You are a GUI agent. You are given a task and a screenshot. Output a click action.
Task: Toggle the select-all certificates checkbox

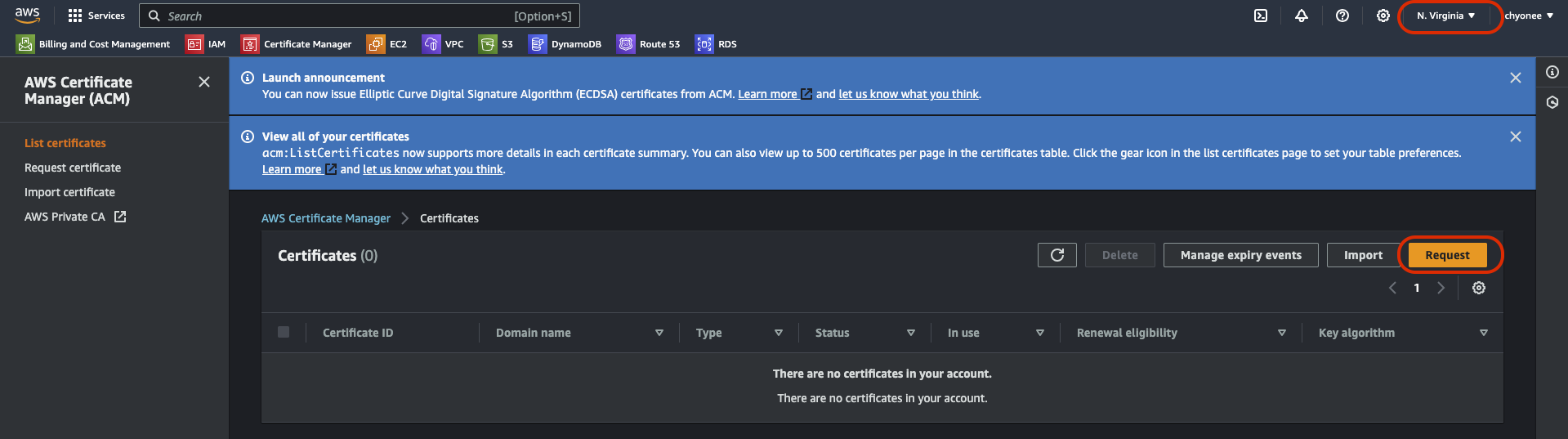pos(284,332)
